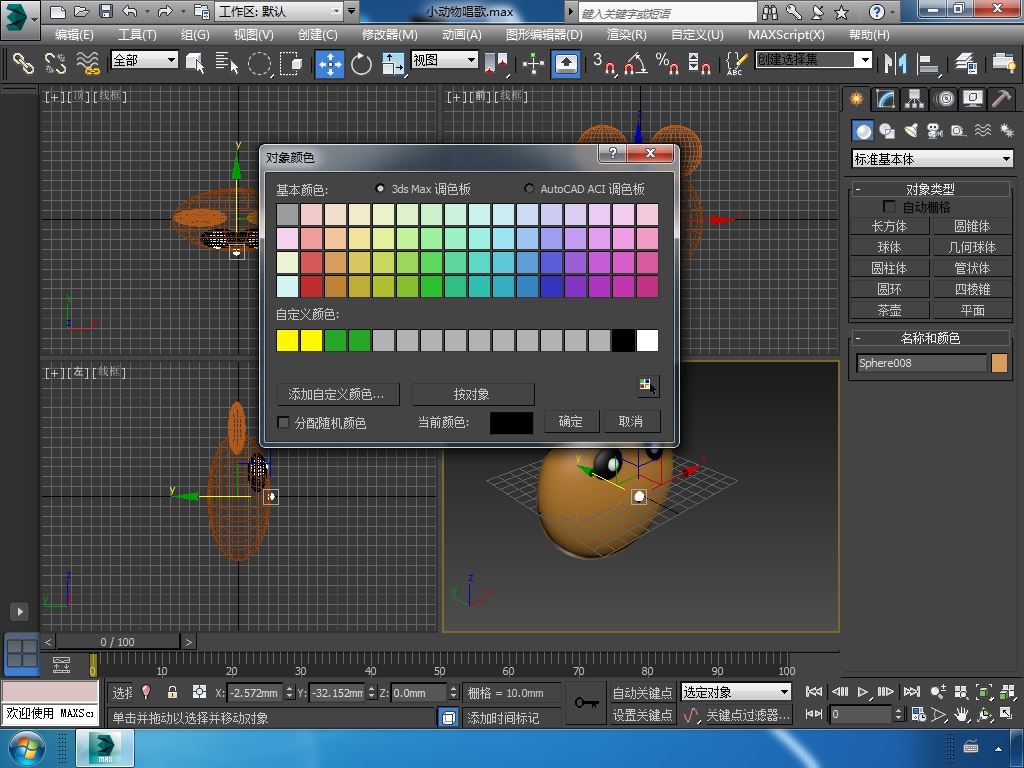Click the 添加自定义颜色... button
Viewport: 1024px width, 768px height.
click(x=336, y=394)
